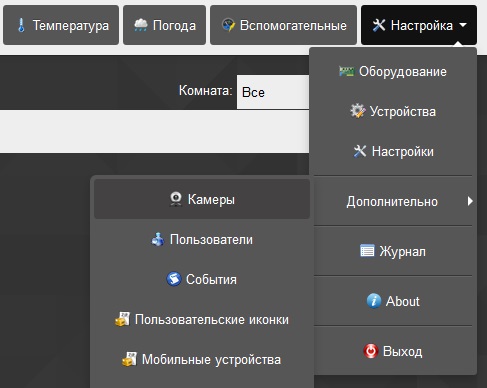The width and height of the screenshot is (487, 388).
Task: Click the thermometer icon on Температура tab
Action: pyautogui.click(x=21, y=25)
